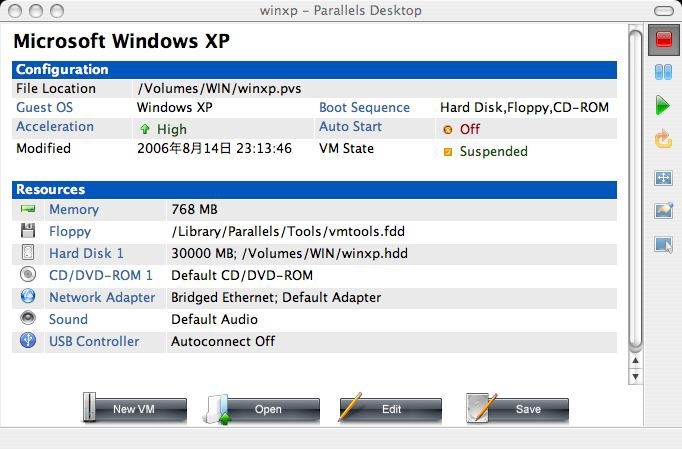Viewport: 682px width, 449px height.
Task: Click the vertical scrollbar thumb
Action: coord(635,191)
